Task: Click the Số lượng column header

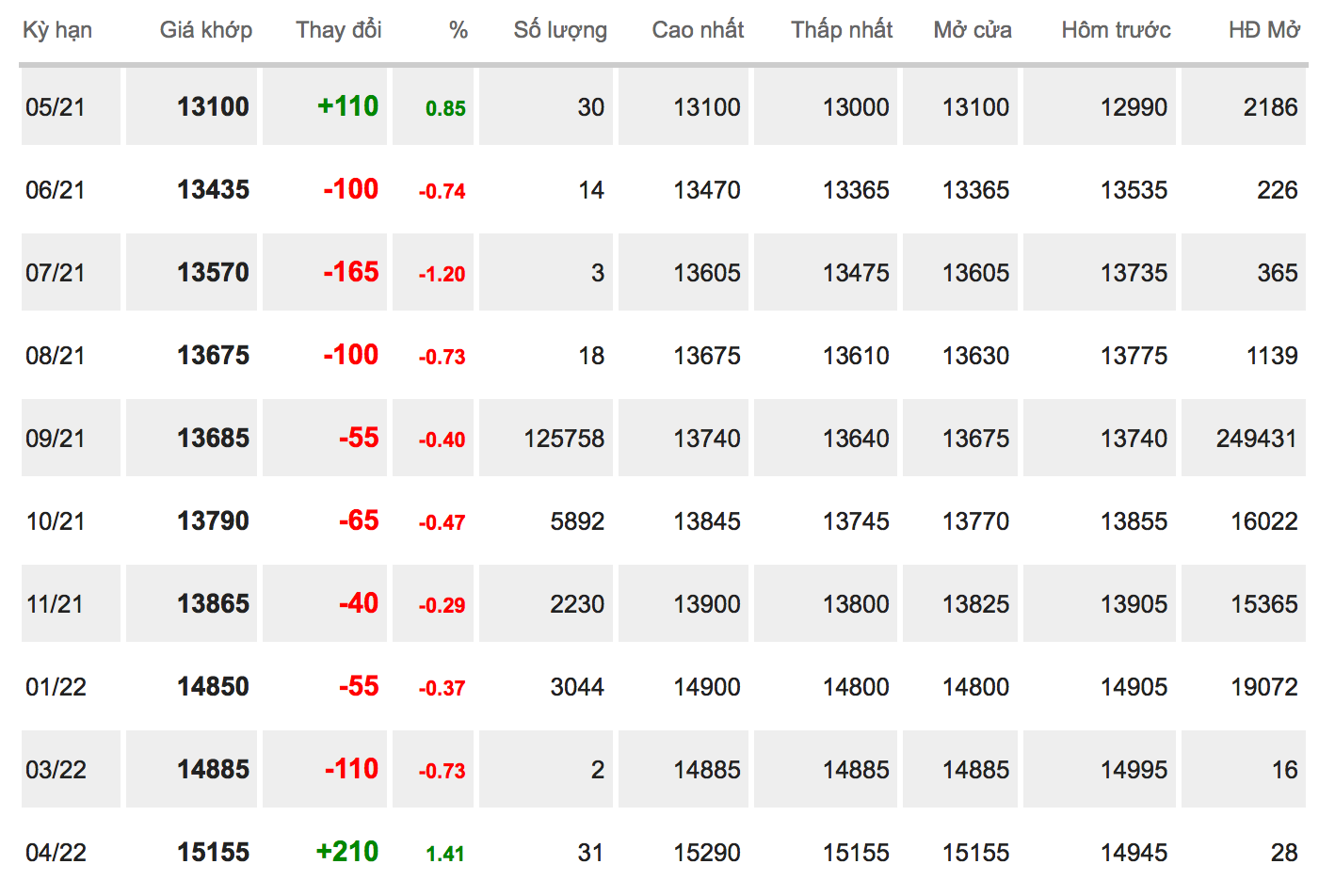Action: (560, 30)
